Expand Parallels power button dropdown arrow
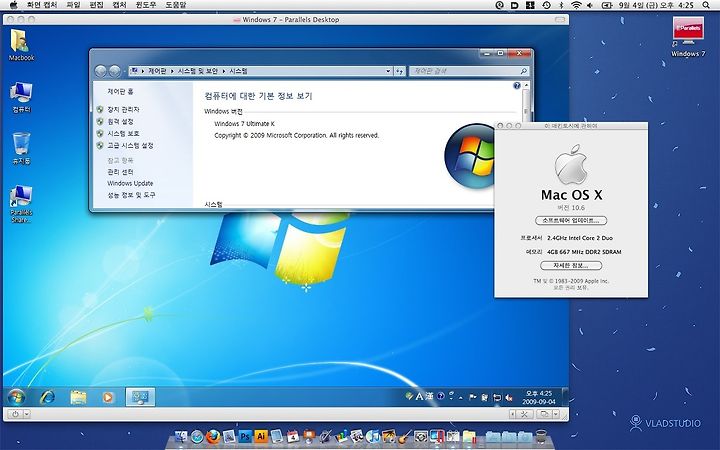720x450 pixels. pyautogui.click(x=27, y=414)
